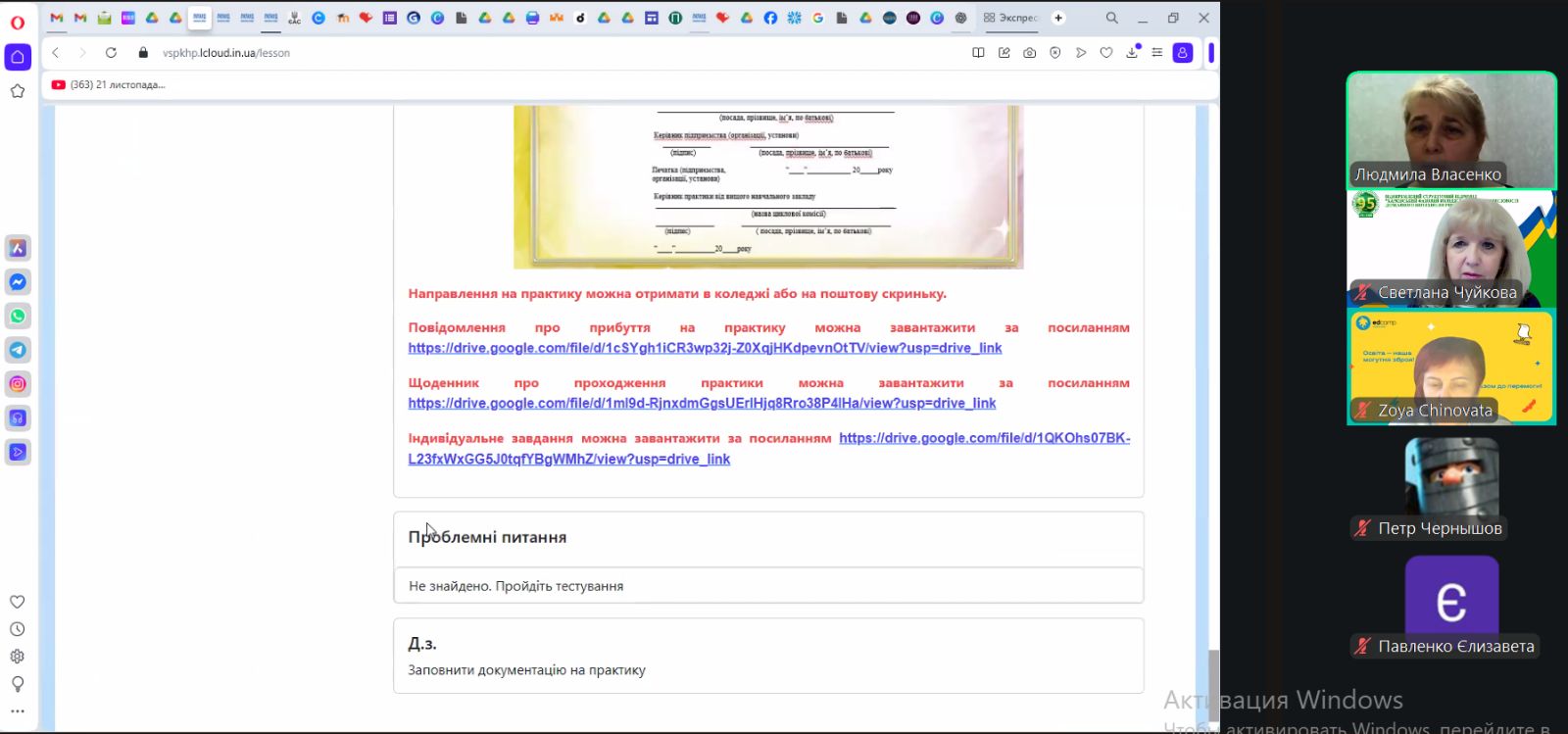1568x734 pixels.
Task: Open the Easy Setup menu in toolbar
Action: tap(1157, 53)
